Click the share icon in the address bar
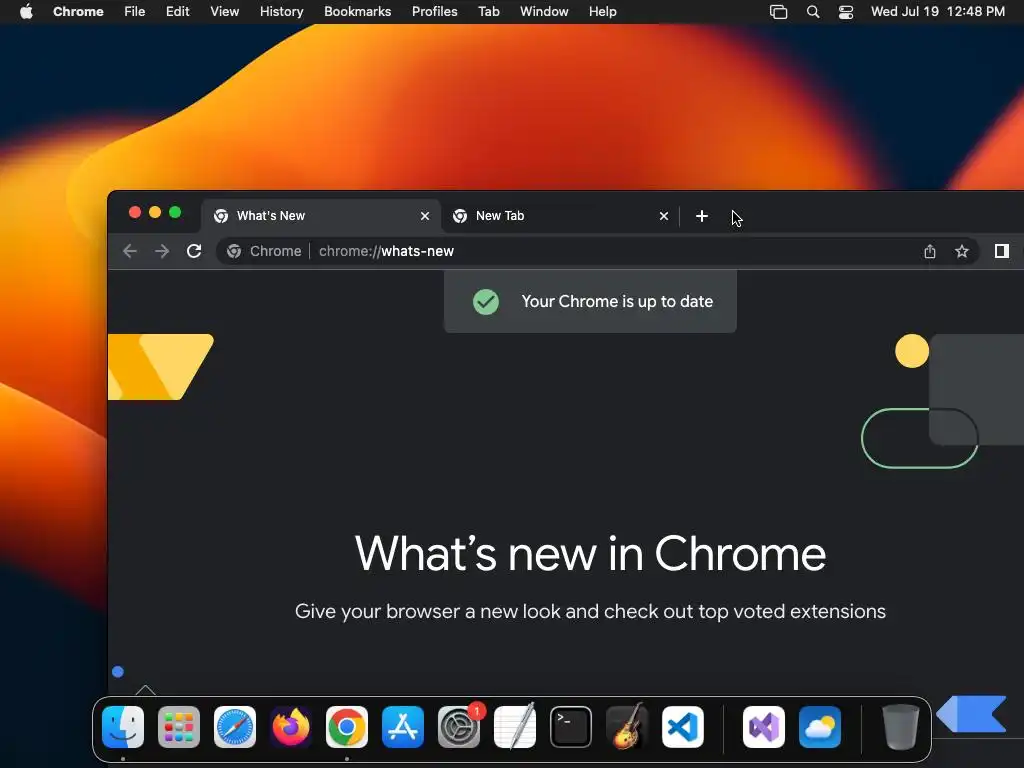This screenshot has width=1024, height=768. (930, 251)
